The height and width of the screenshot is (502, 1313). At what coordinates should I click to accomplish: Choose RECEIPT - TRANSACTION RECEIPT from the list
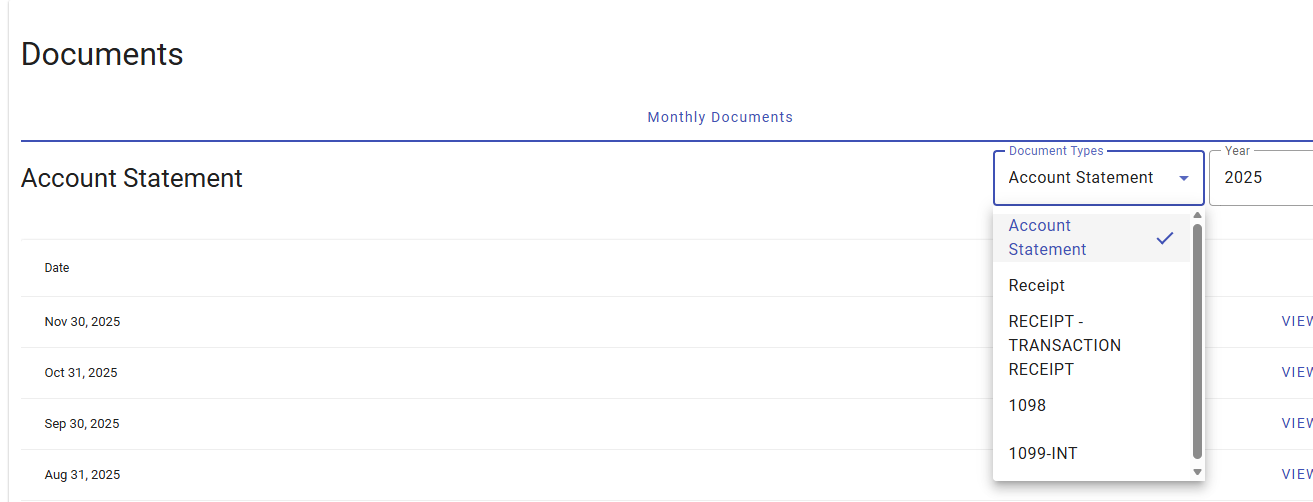click(1064, 345)
